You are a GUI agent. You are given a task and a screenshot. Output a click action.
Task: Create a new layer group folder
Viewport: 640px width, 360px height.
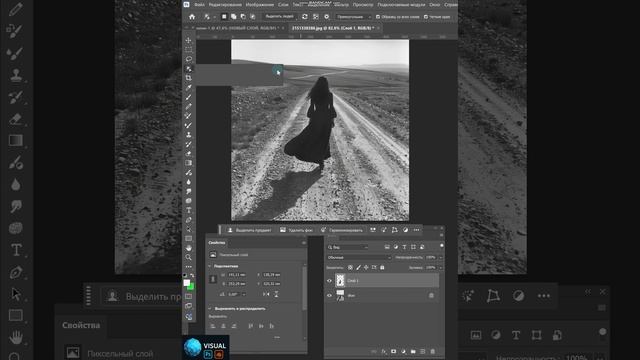[413, 351]
